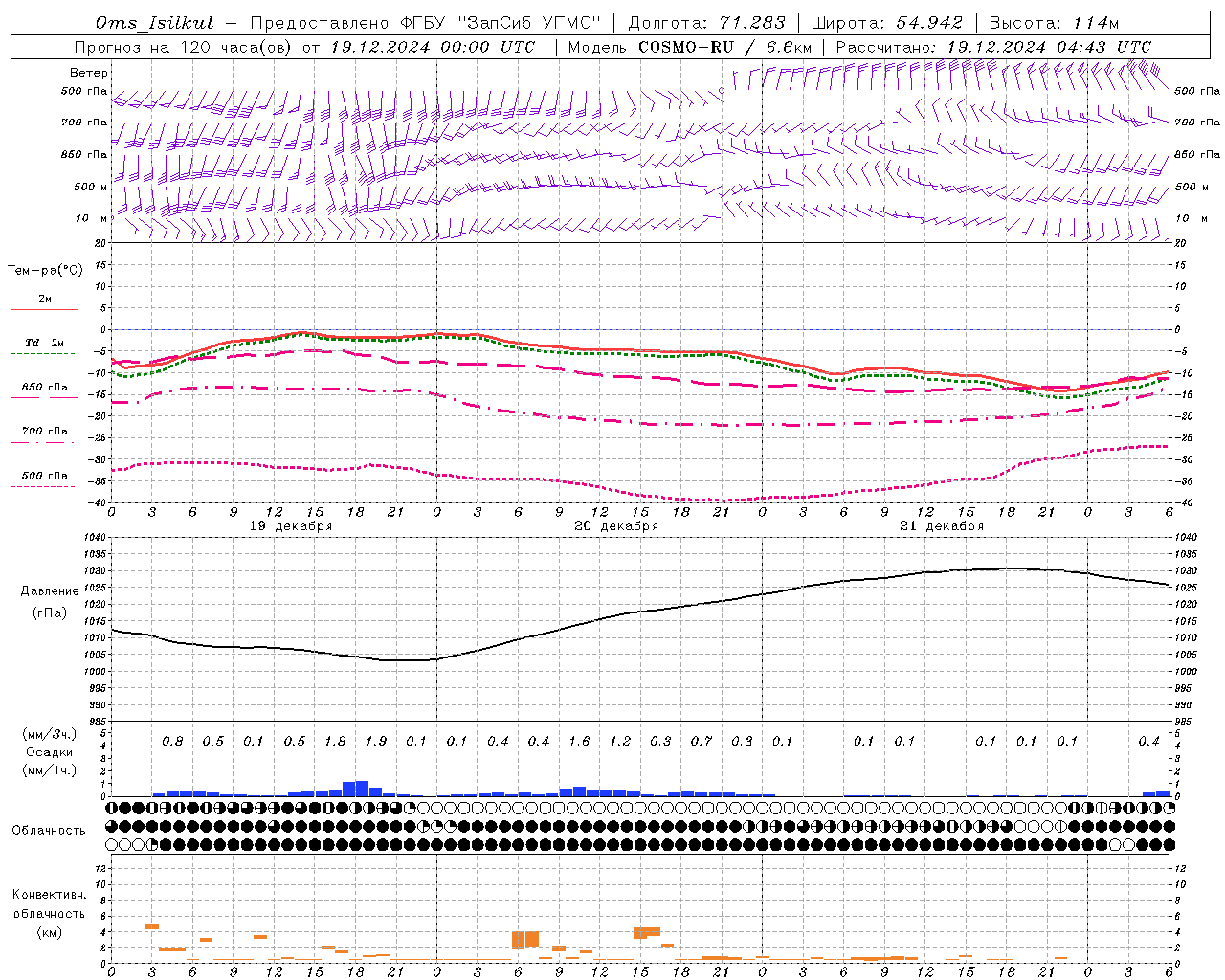Viewport: 1225px width, 980px height.
Task: Click "Прогноз на 120 часа(ов)" forecast header
Action: tap(185, 47)
